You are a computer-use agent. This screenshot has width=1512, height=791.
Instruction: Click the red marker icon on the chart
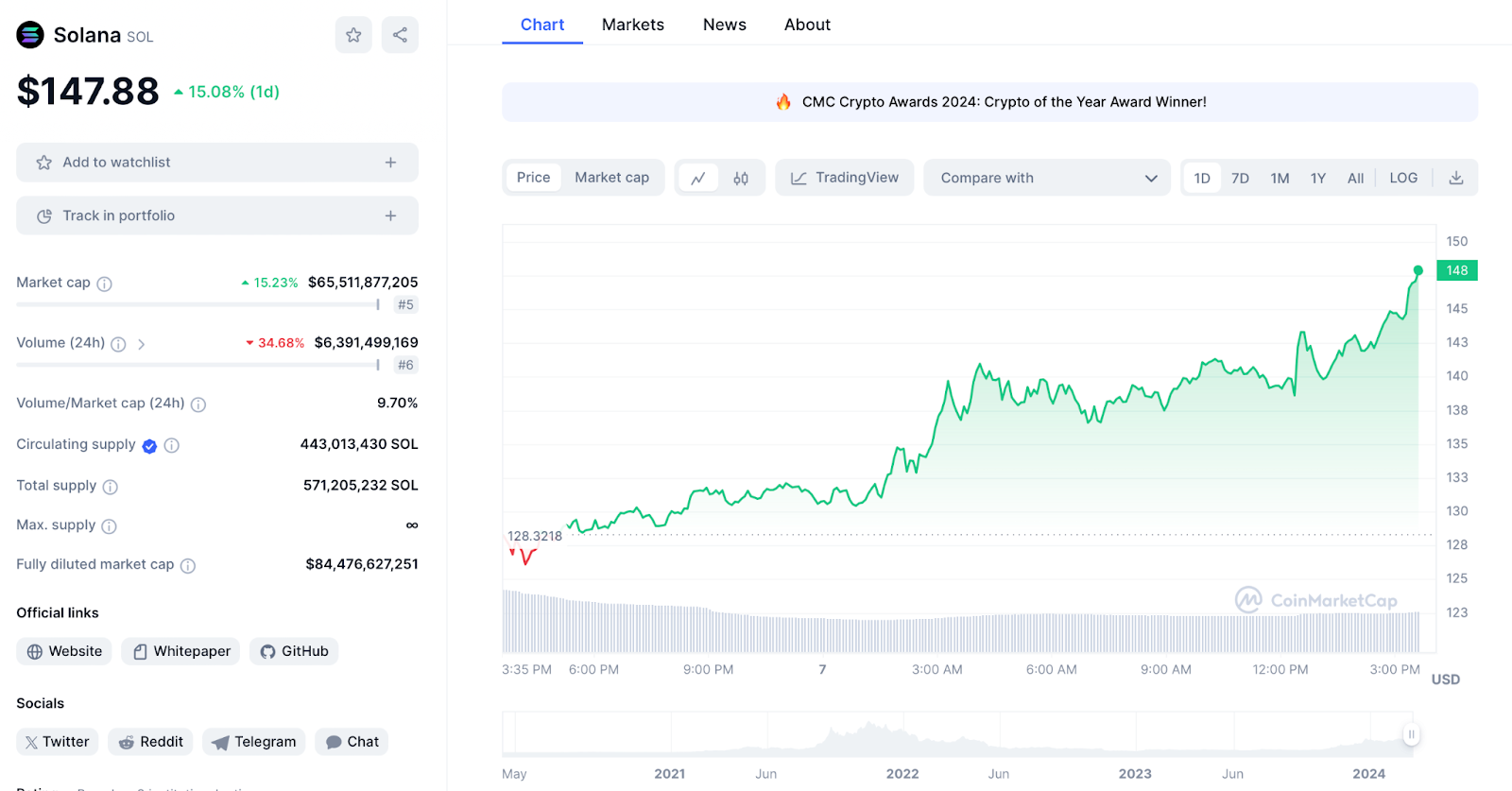(524, 557)
